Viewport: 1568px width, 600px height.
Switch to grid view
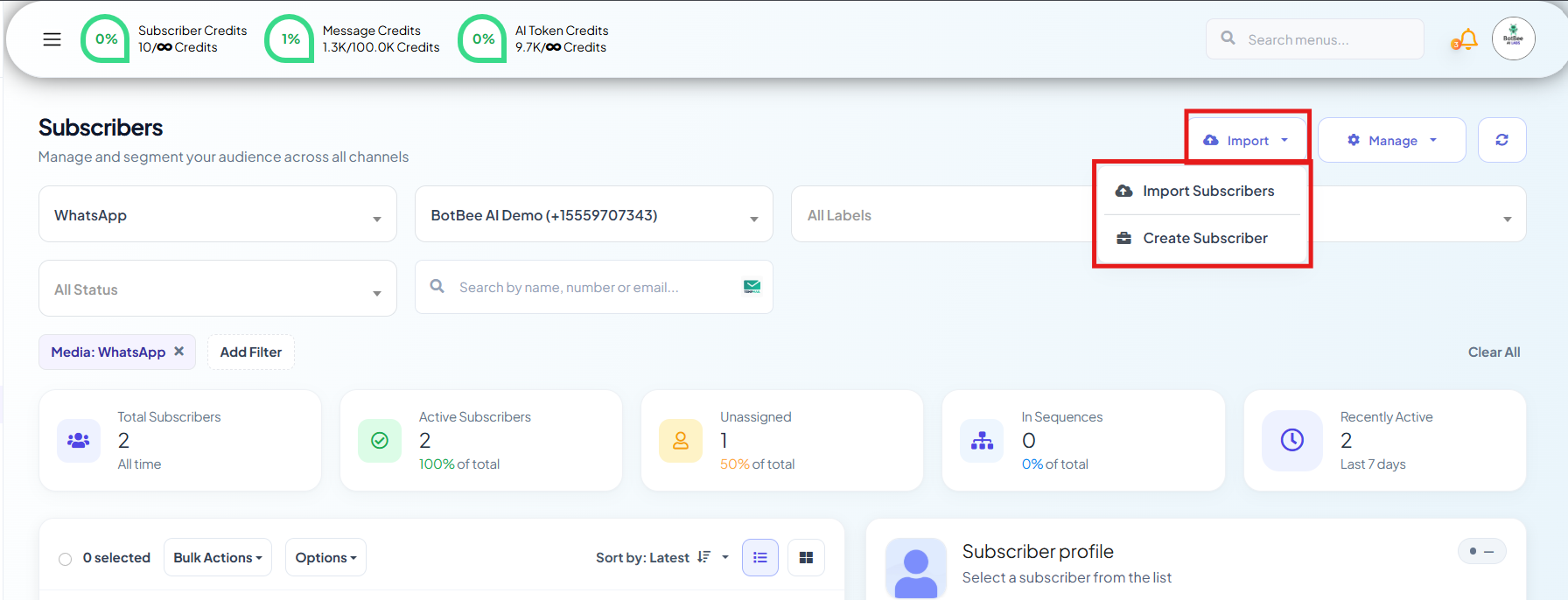tap(807, 558)
